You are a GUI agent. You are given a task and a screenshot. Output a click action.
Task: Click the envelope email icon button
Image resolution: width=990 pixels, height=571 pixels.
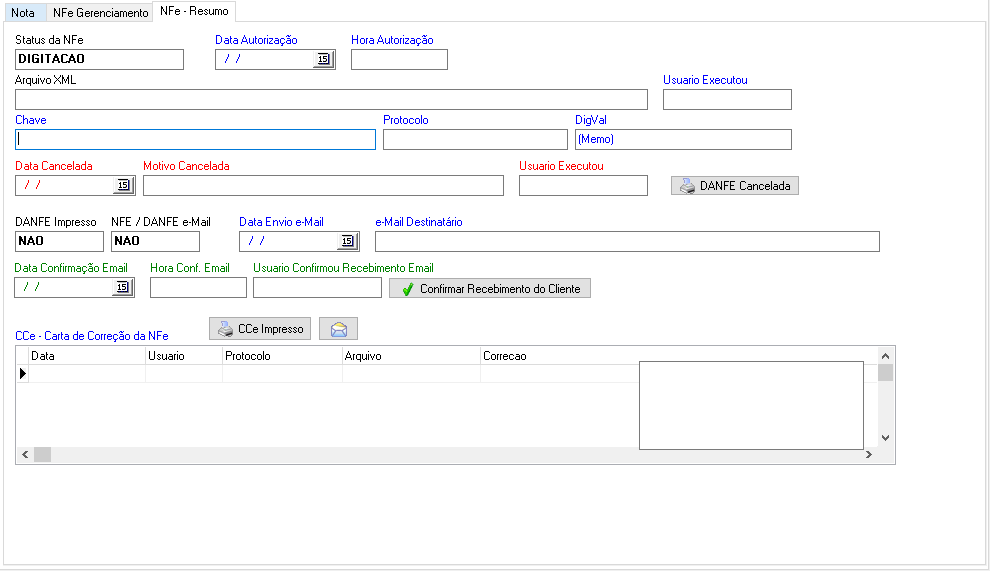(338, 329)
